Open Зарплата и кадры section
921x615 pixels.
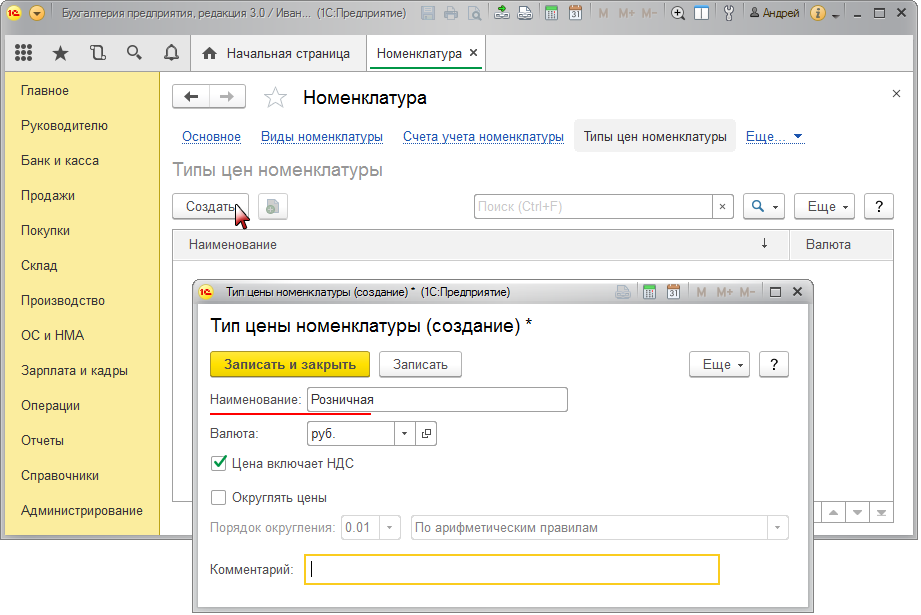tap(75, 371)
